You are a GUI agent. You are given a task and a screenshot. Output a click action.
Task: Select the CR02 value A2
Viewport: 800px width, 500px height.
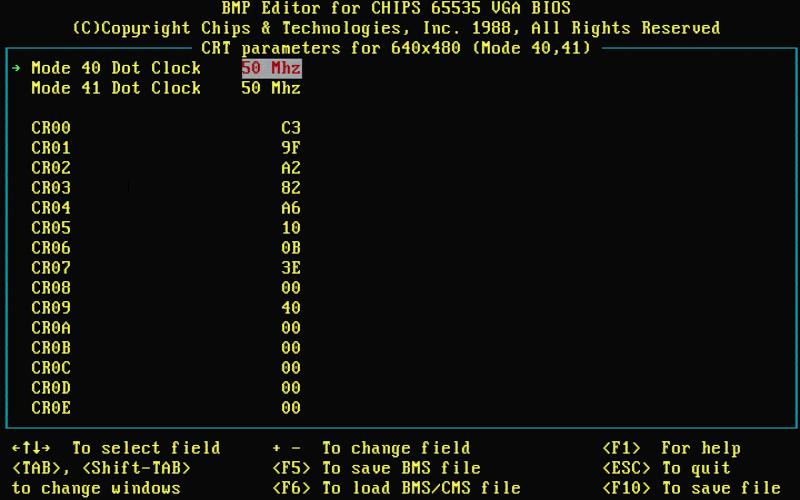(x=291, y=168)
